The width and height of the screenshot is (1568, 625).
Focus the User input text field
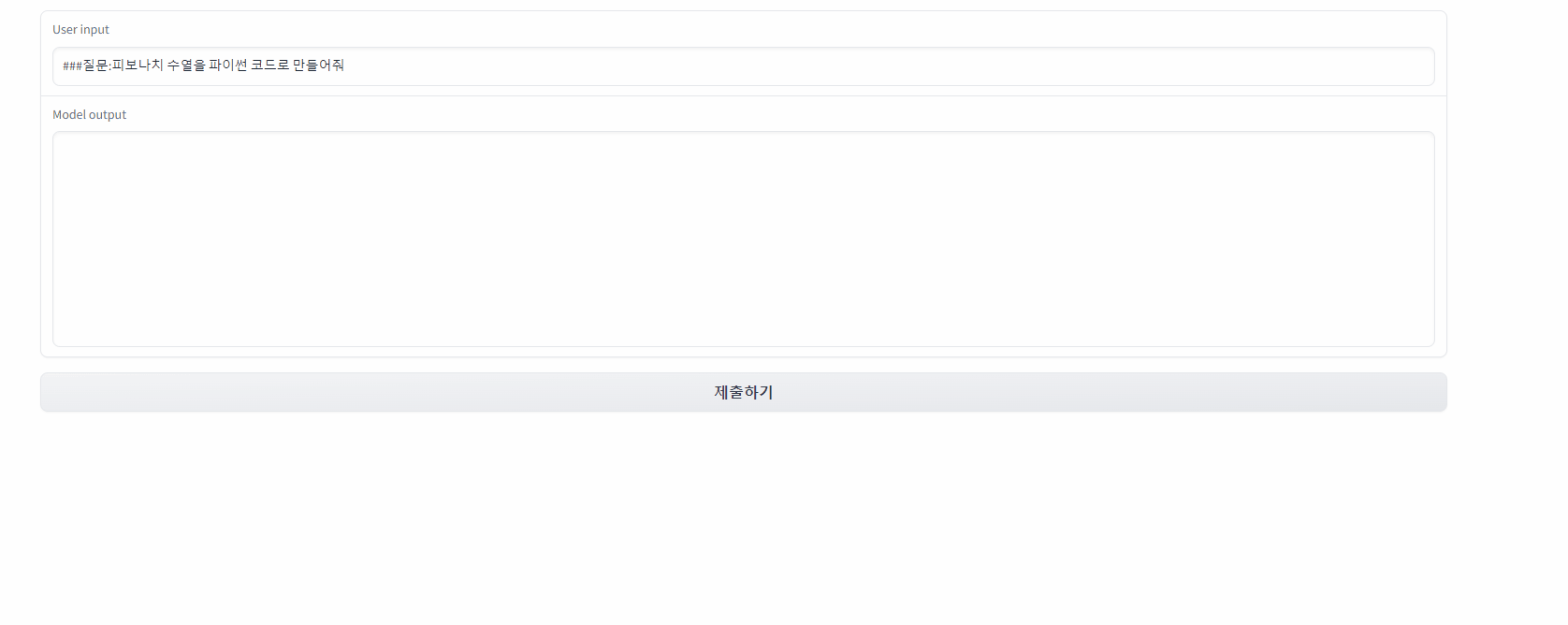[x=743, y=66]
